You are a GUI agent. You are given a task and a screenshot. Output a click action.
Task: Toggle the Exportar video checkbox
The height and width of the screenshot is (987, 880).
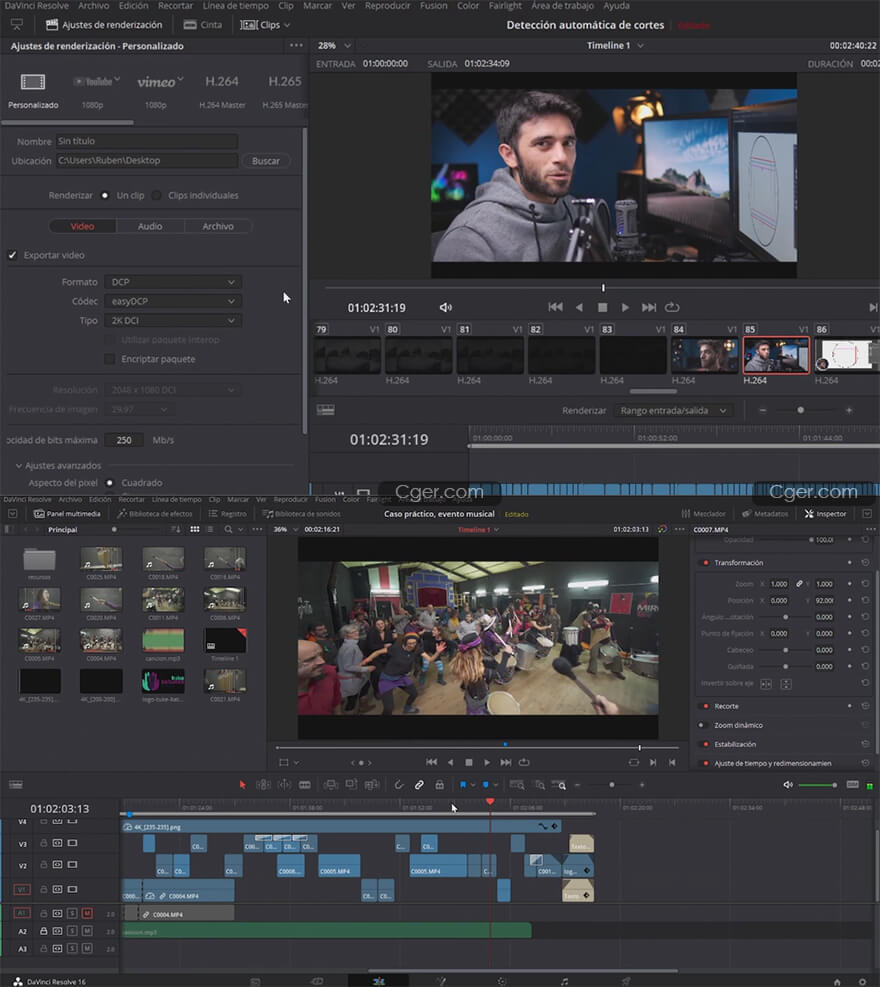(12, 255)
